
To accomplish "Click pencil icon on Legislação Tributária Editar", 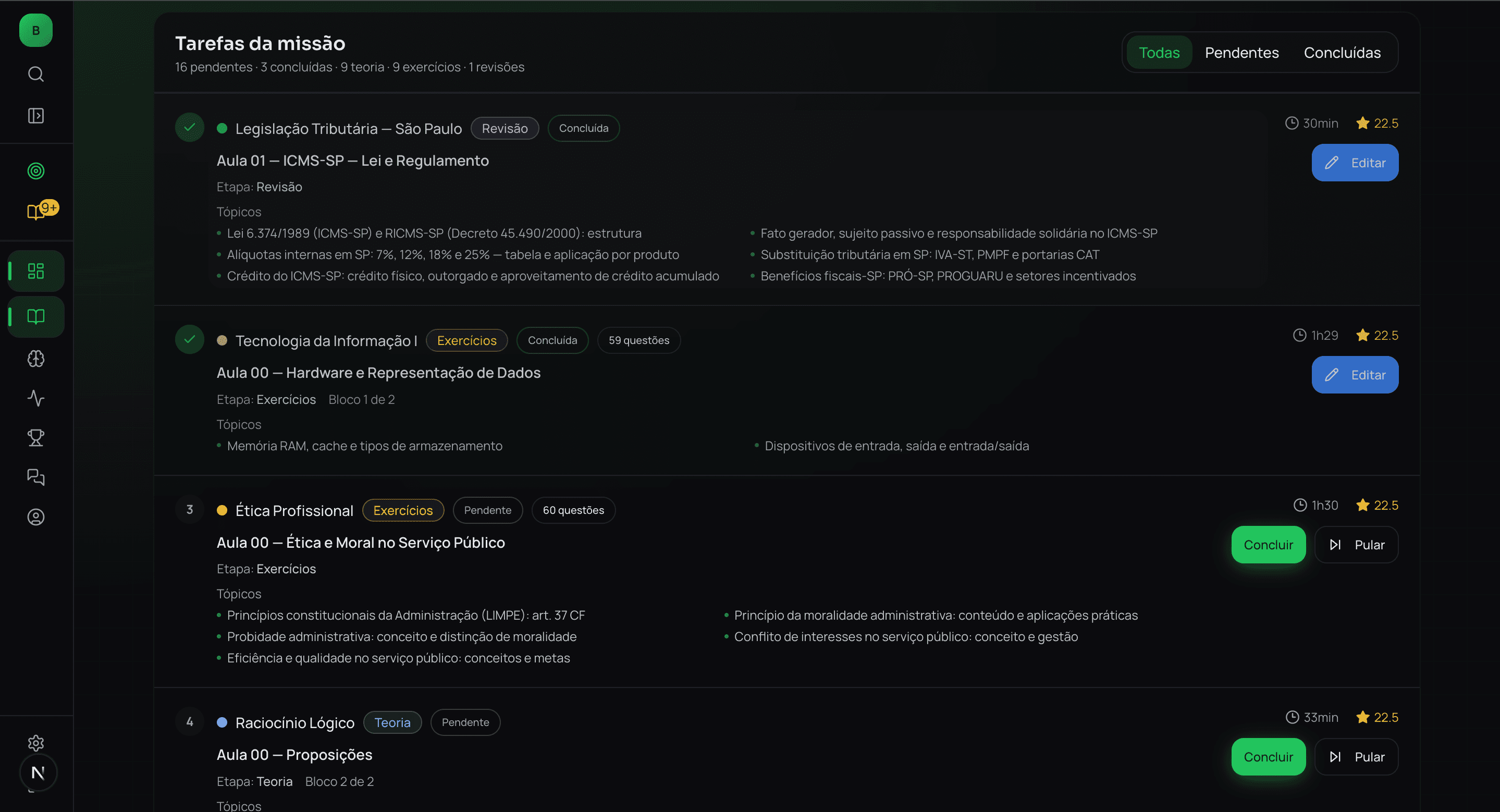I will click(1332, 163).
